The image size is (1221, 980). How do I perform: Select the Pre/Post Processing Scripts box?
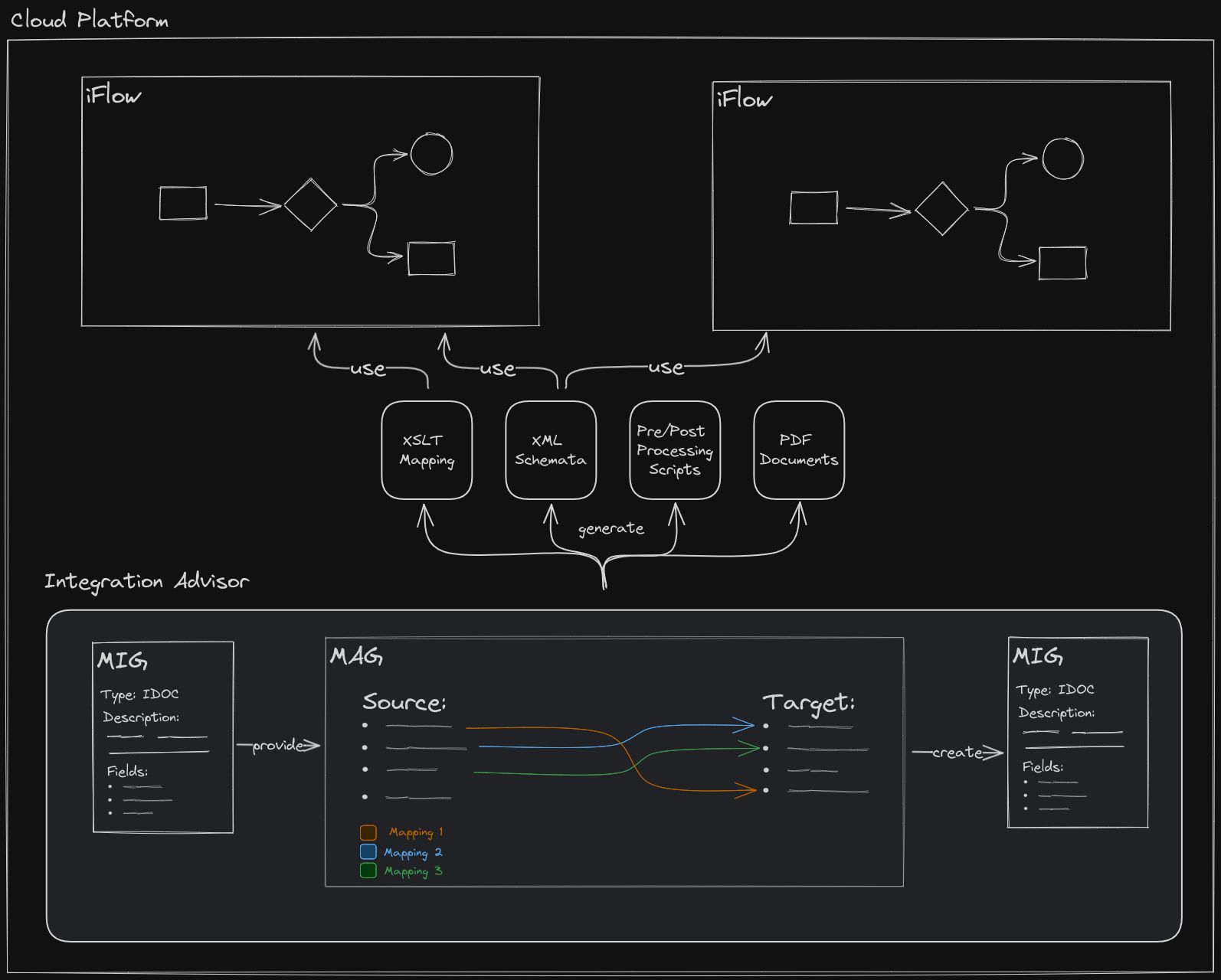pyautogui.click(x=674, y=450)
